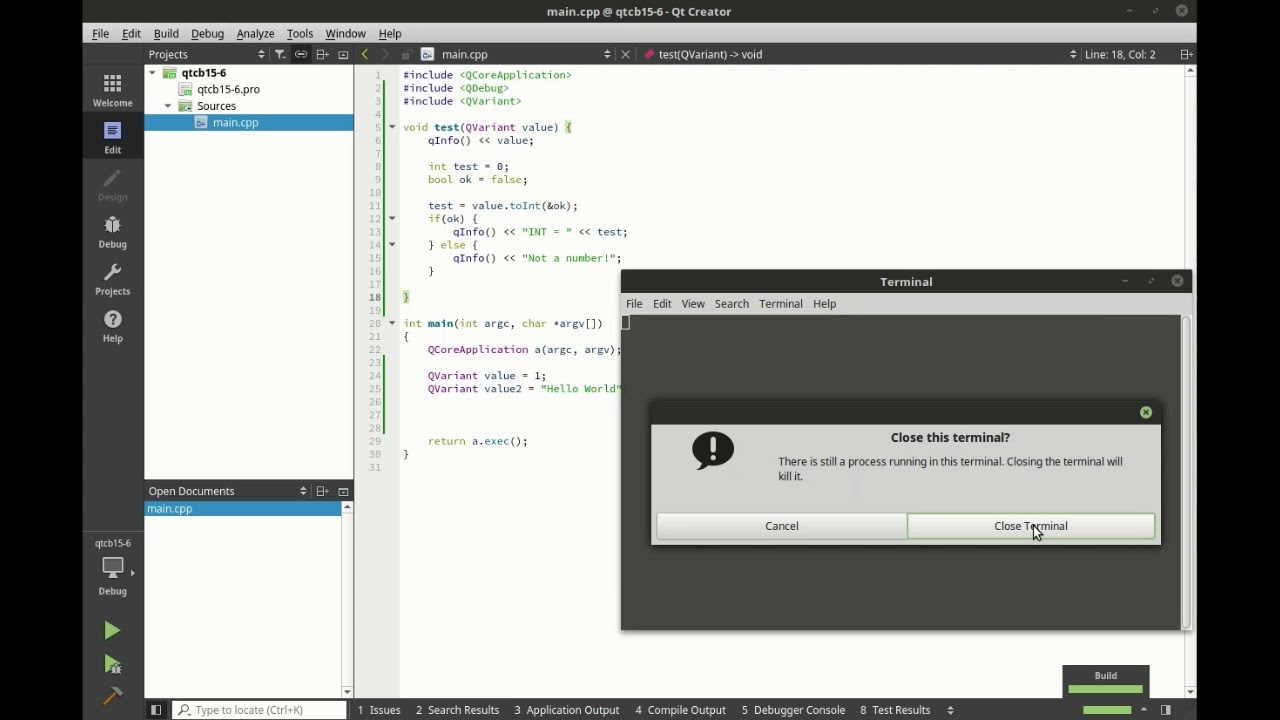Select main.cpp in Open Documents list
This screenshot has width=1280, height=720.
click(x=243, y=509)
